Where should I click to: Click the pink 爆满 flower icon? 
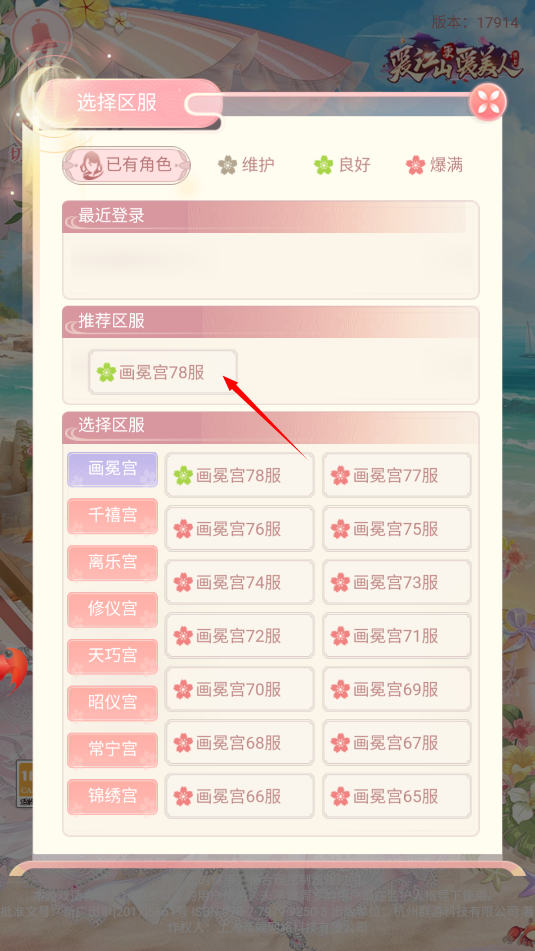coord(416,165)
